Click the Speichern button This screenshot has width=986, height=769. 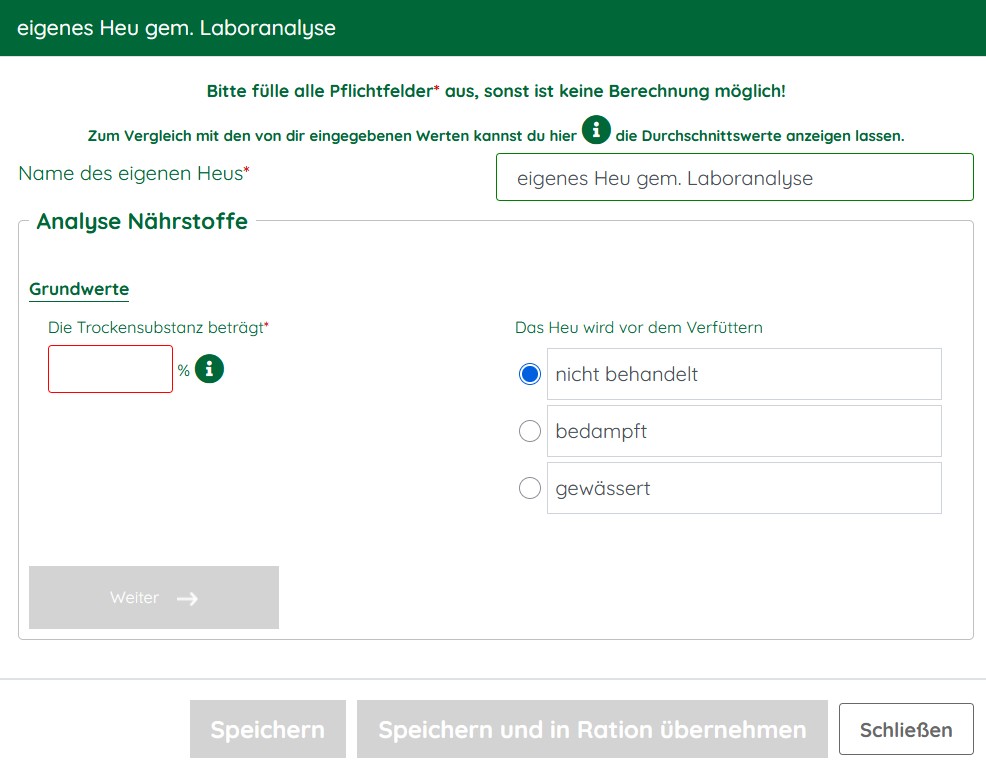tap(267, 729)
